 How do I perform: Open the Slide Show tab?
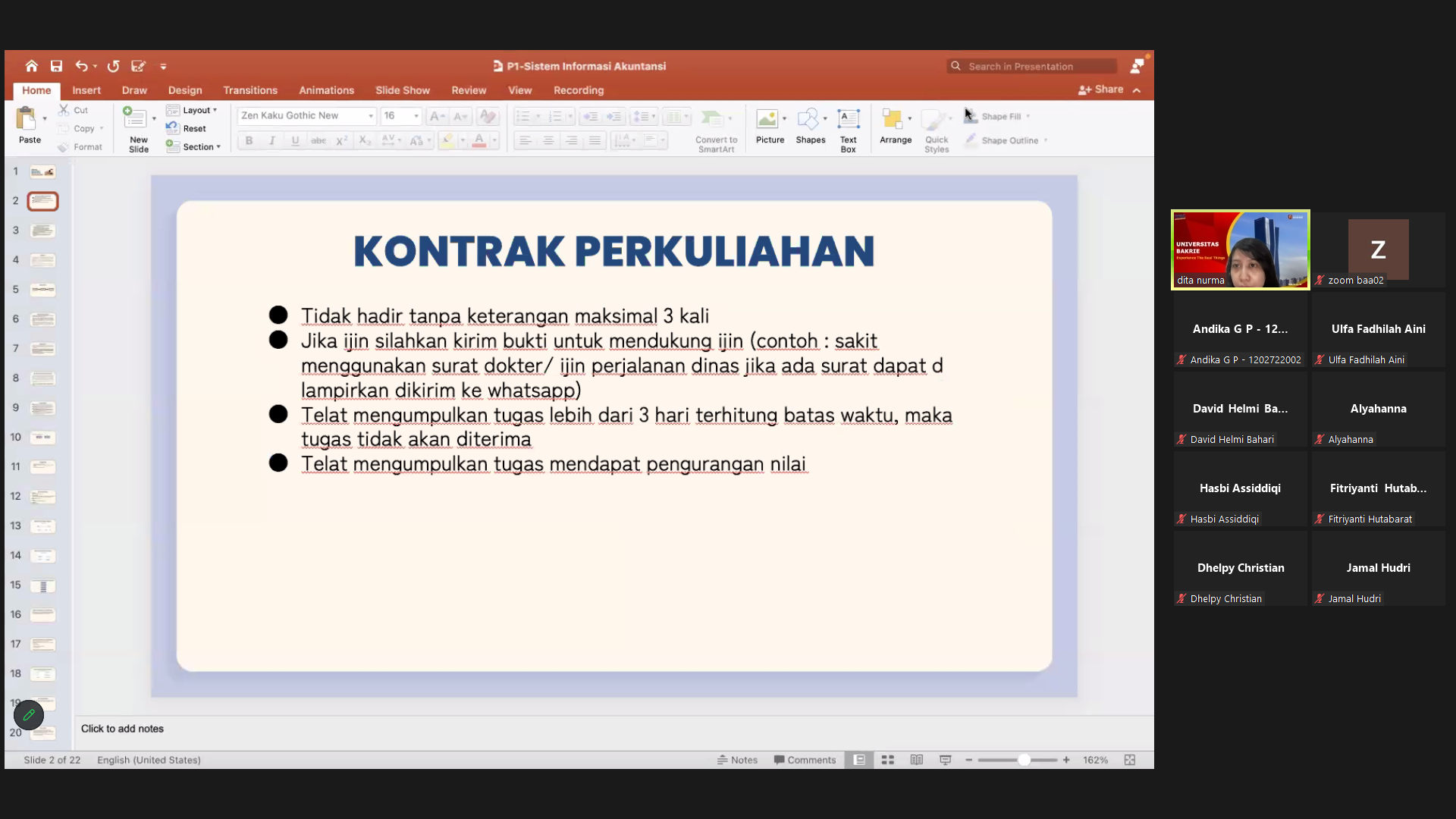[403, 90]
